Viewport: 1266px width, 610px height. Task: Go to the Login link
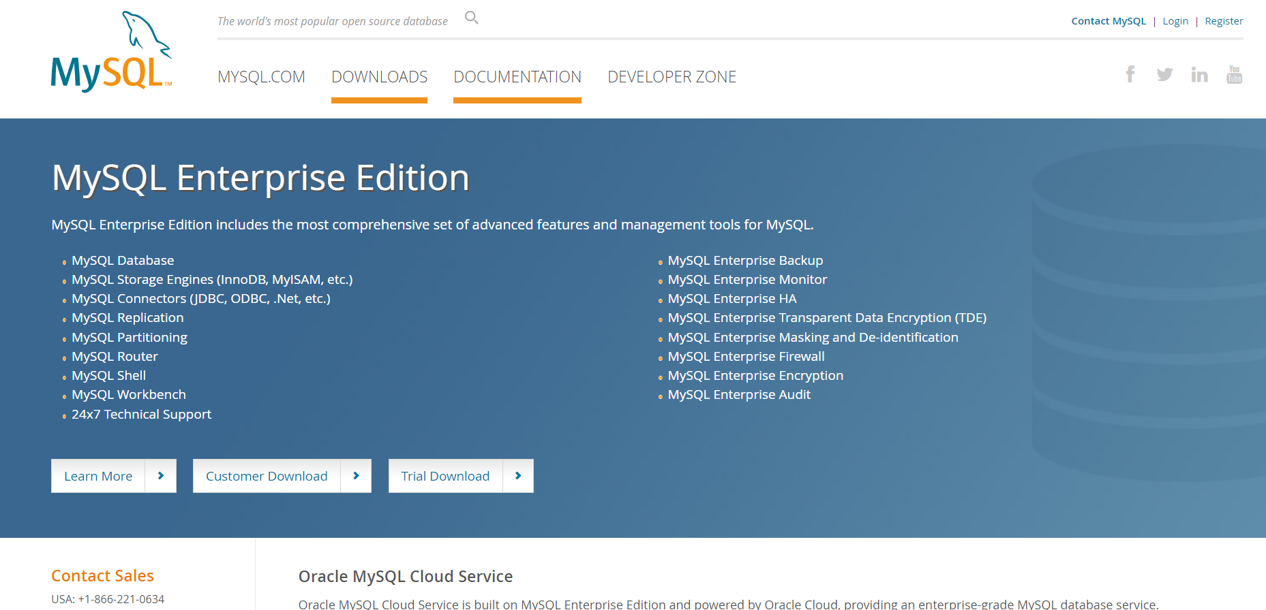pyautogui.click(x=1175, y=21)
